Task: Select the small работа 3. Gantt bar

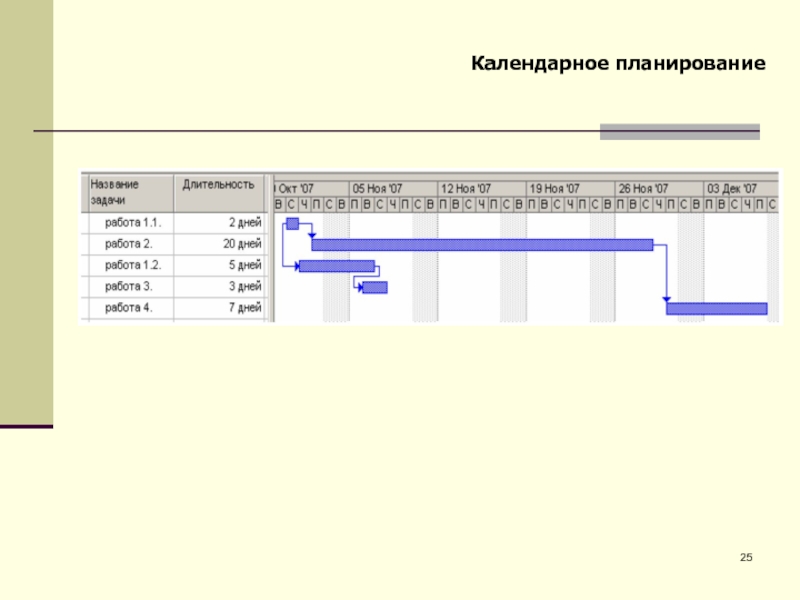Action: 375,288
